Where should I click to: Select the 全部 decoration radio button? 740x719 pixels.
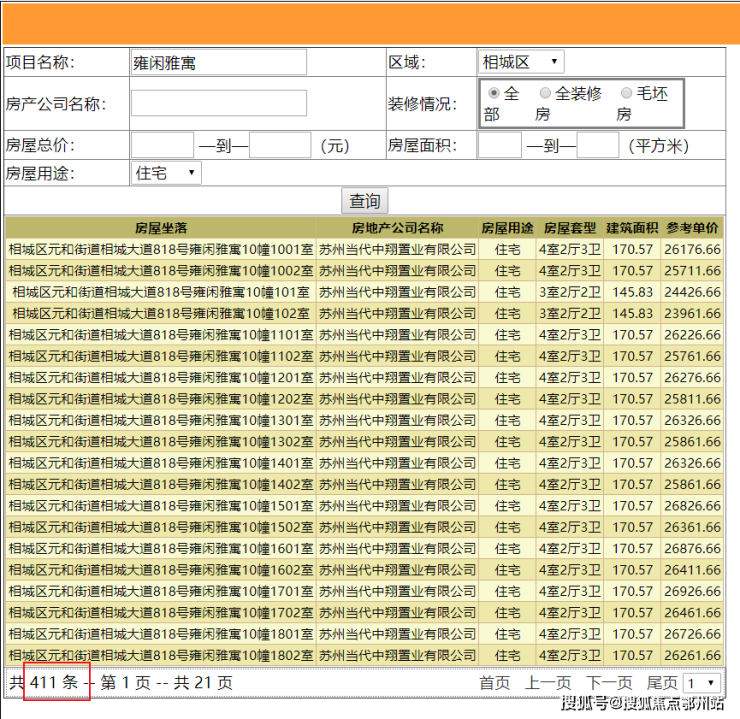494,93
